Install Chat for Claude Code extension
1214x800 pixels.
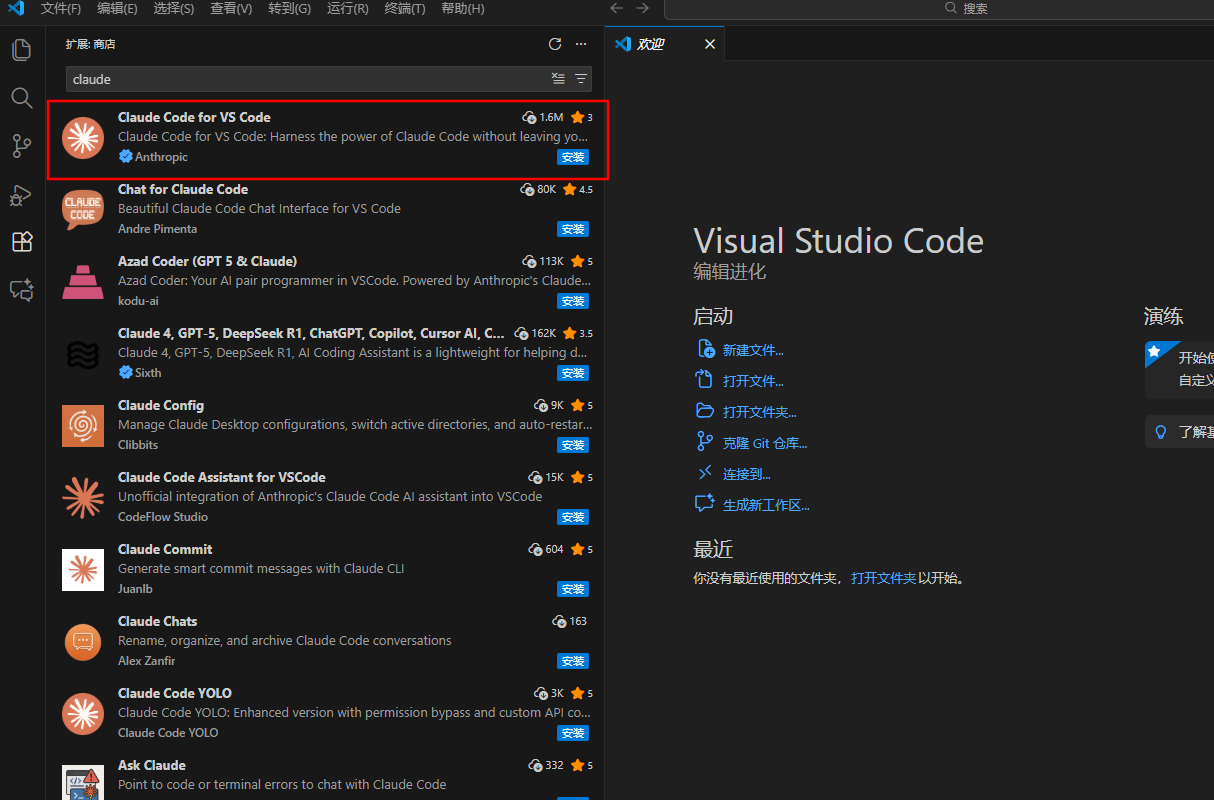573,229
